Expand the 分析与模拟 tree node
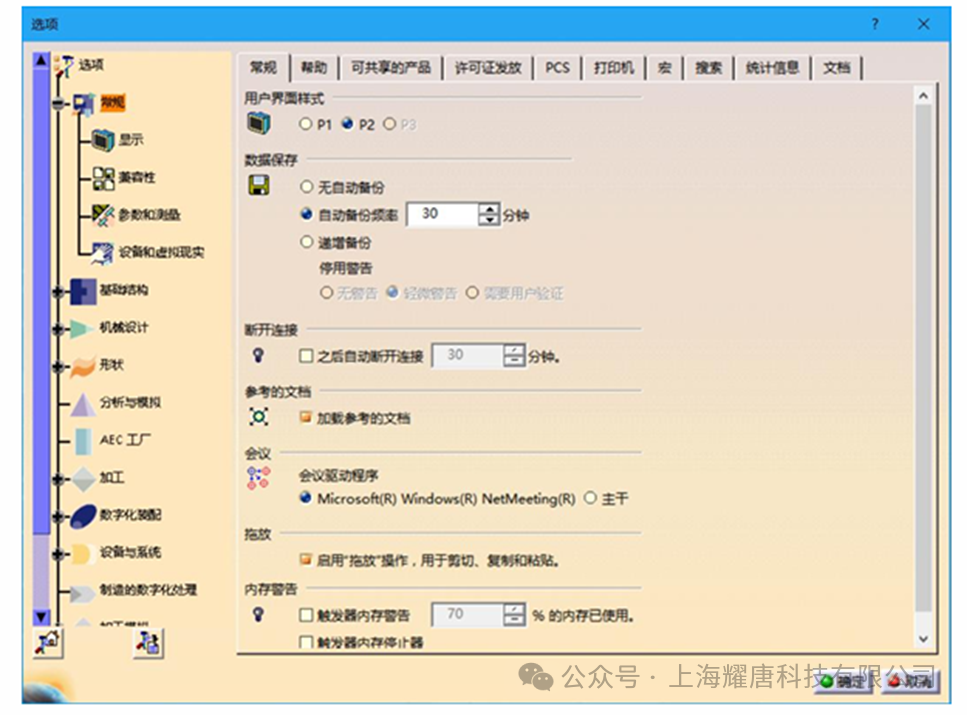 57,404
